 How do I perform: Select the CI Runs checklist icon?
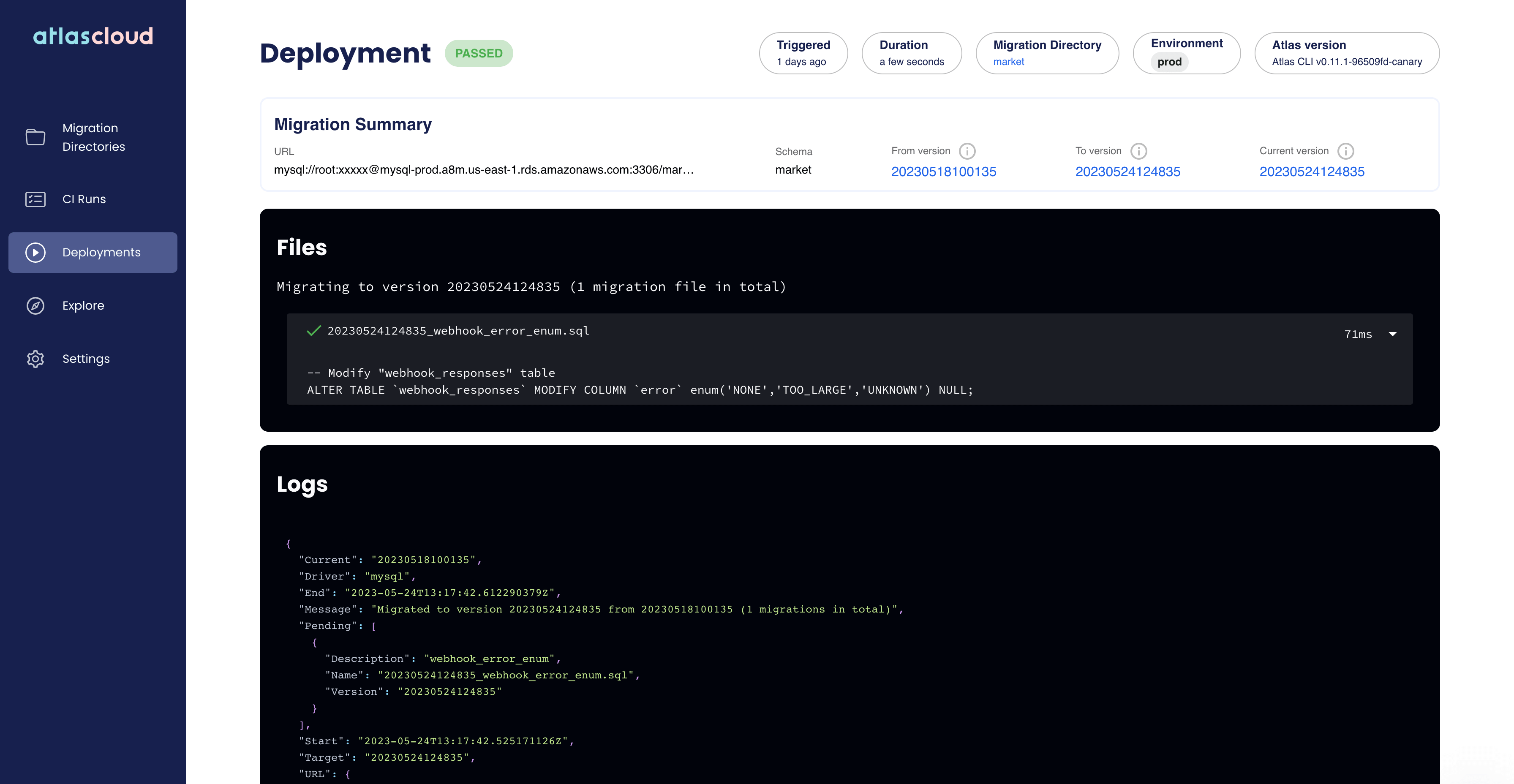coord(35,199)
